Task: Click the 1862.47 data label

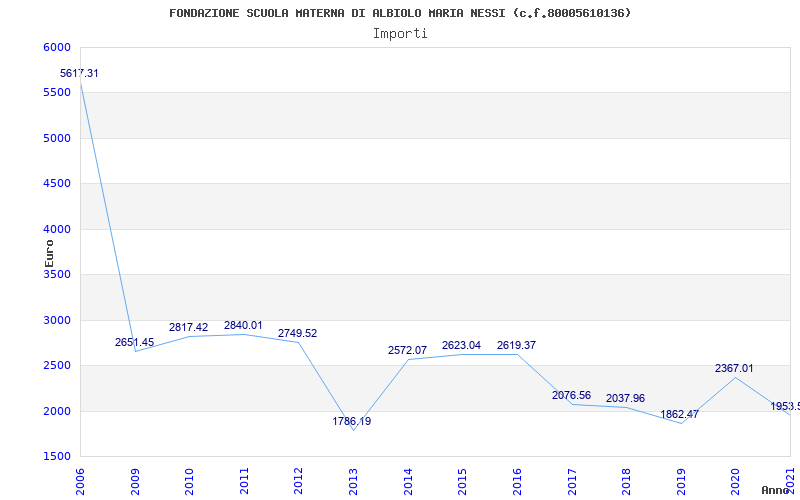Action: coord(680,414)
